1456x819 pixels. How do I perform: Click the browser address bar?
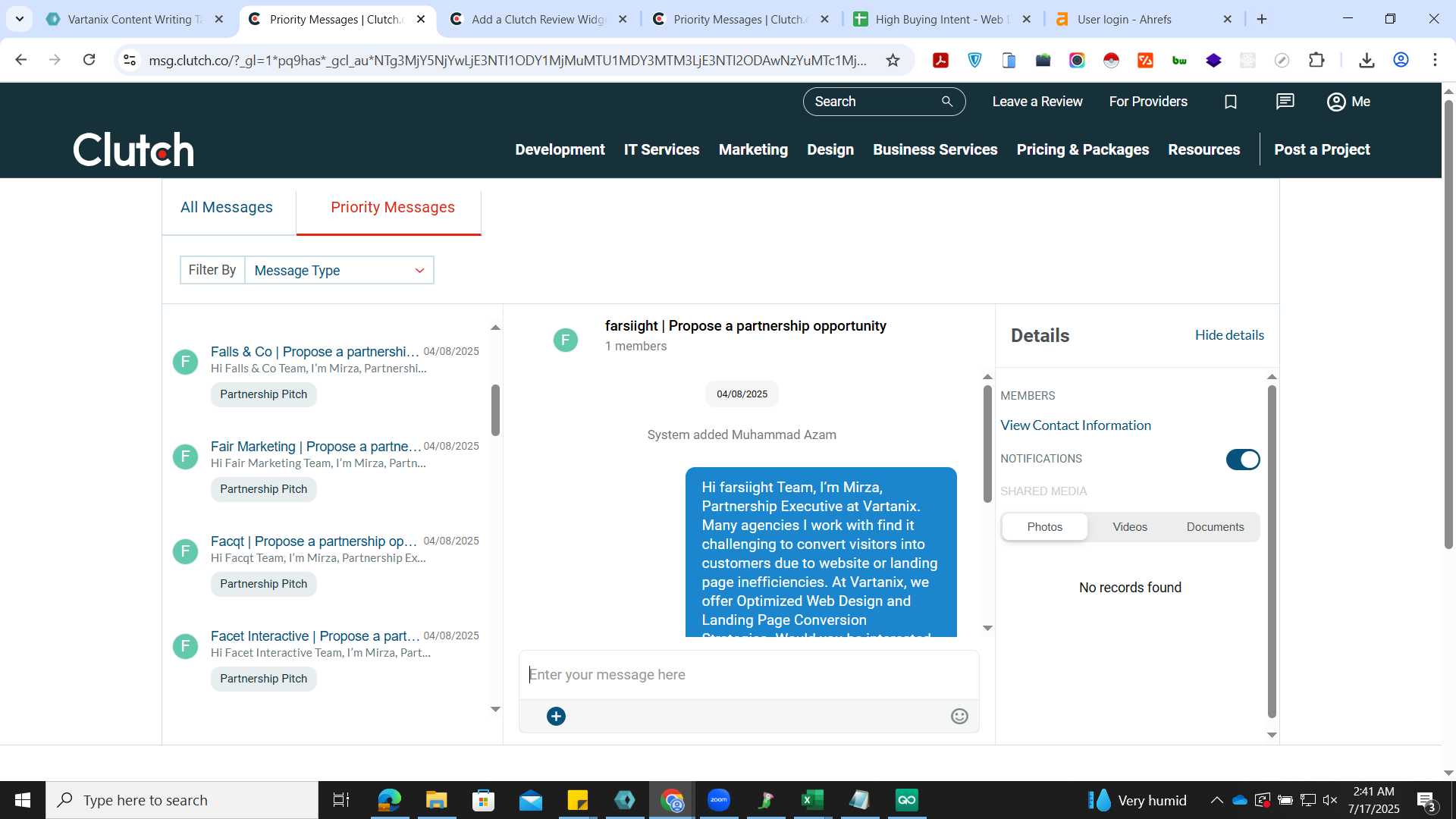coord(507,60)
